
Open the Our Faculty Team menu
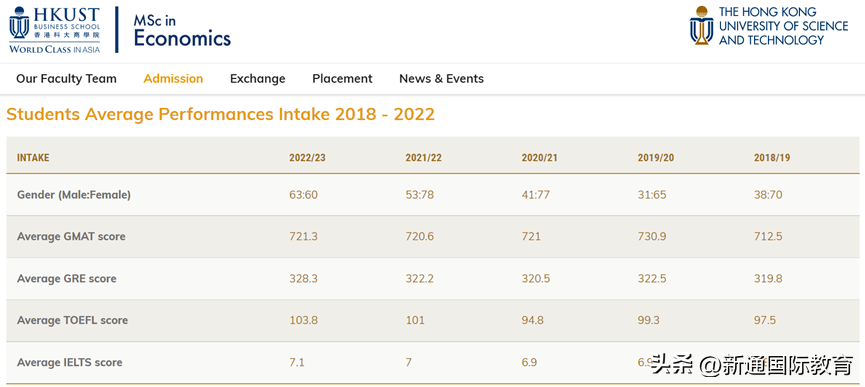(x=66, y=79)
